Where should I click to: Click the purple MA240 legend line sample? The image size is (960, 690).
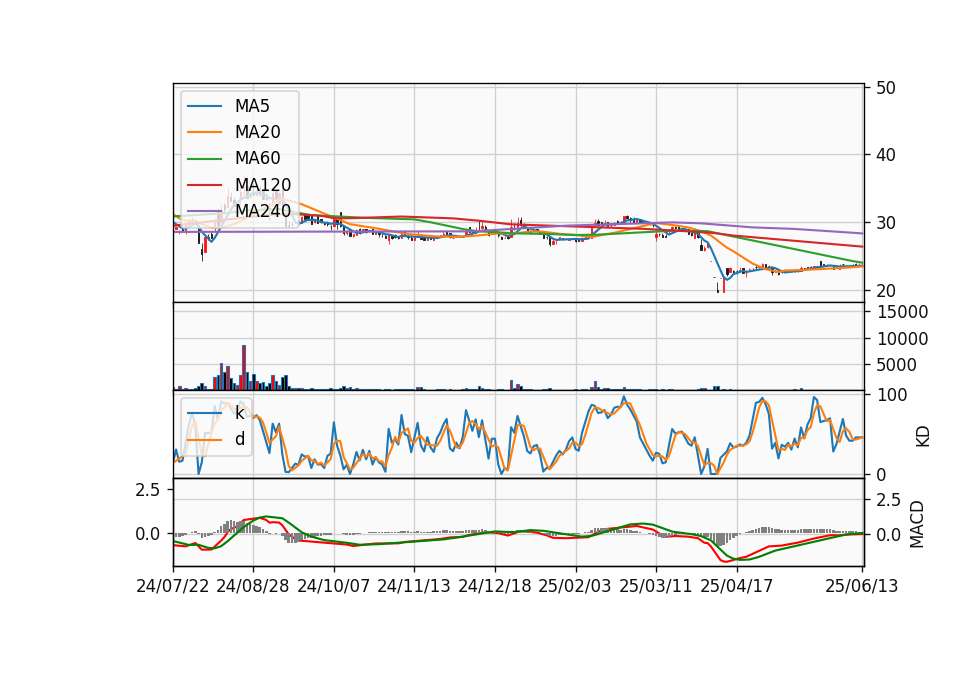click(204, 211)
